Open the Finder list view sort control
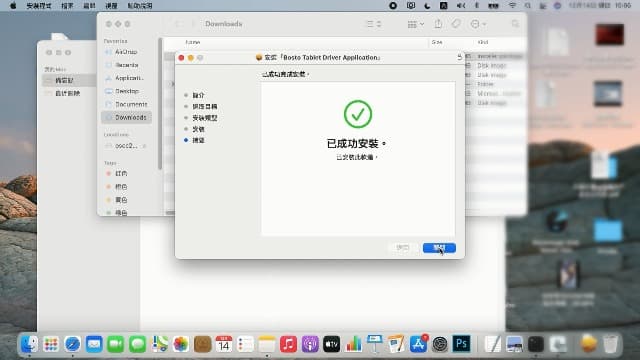This screenshot has width=640, height=360. [x=373, y=24]
